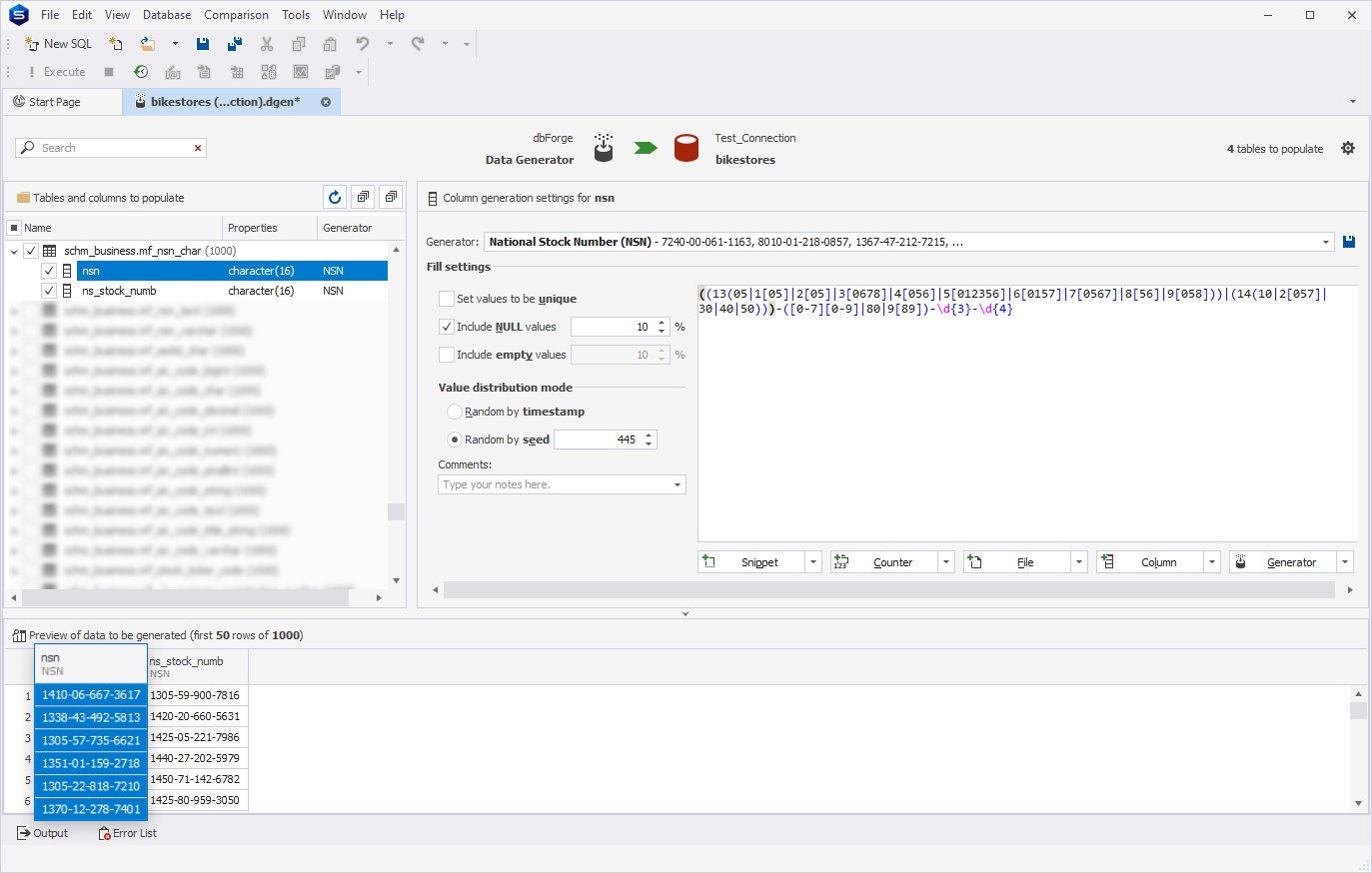Viewport: 1372px width, 873px height.
Task: Click the Cut scissors icon
Action: tap(267, 44)
